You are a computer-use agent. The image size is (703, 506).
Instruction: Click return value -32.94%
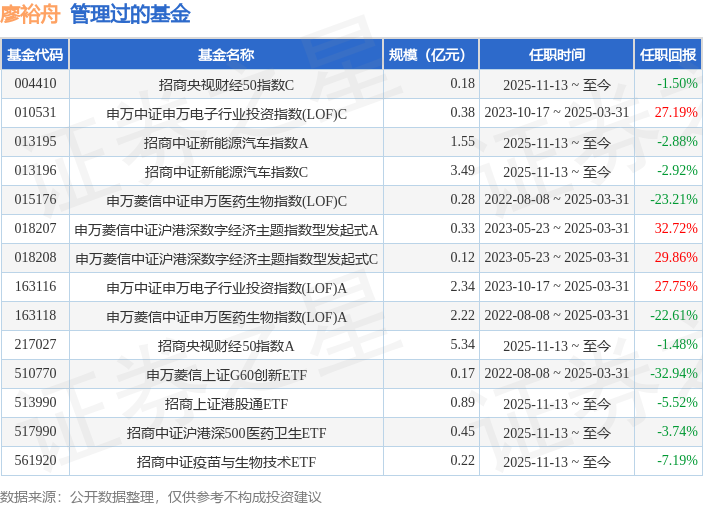(x=674, y=373)
